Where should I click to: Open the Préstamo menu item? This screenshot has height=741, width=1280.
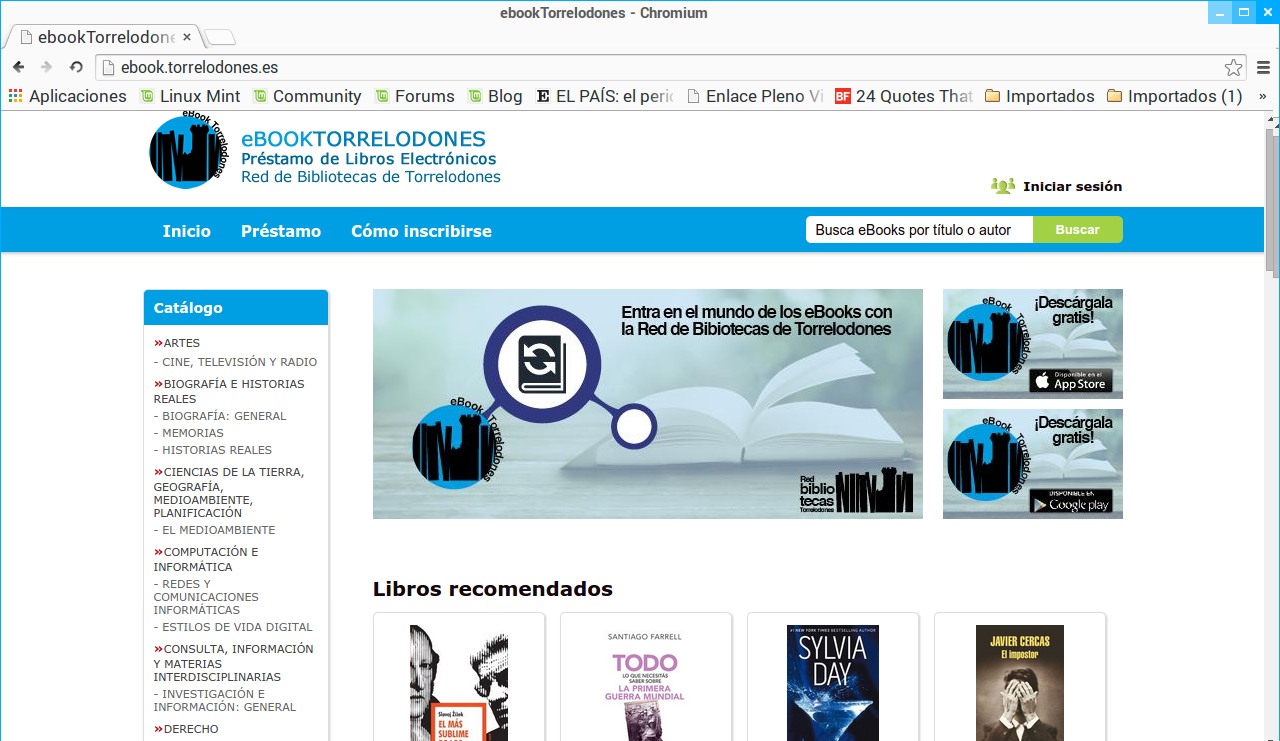click(x=281, y=231)
